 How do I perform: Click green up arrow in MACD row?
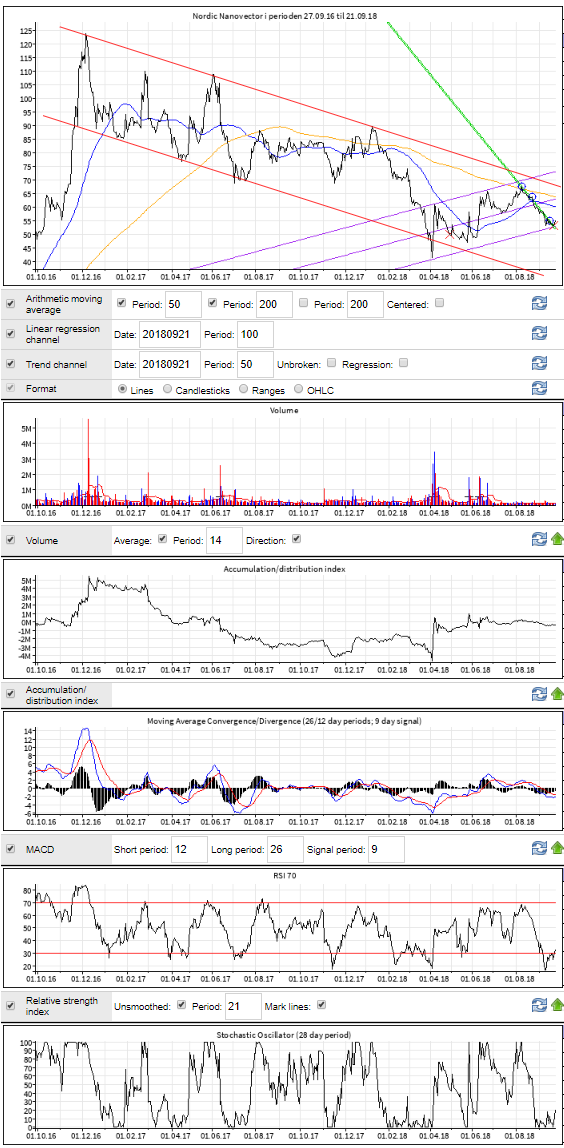tap(557, 848)
